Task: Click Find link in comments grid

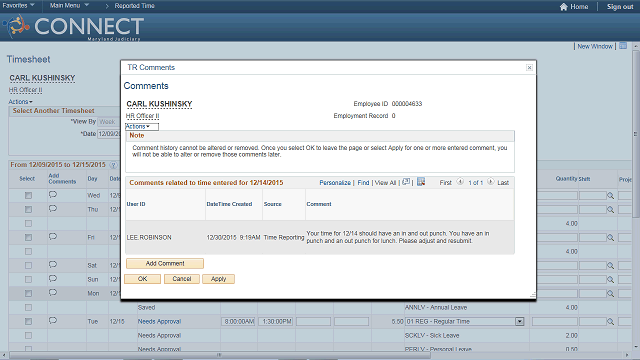Action: pos(363,182)
